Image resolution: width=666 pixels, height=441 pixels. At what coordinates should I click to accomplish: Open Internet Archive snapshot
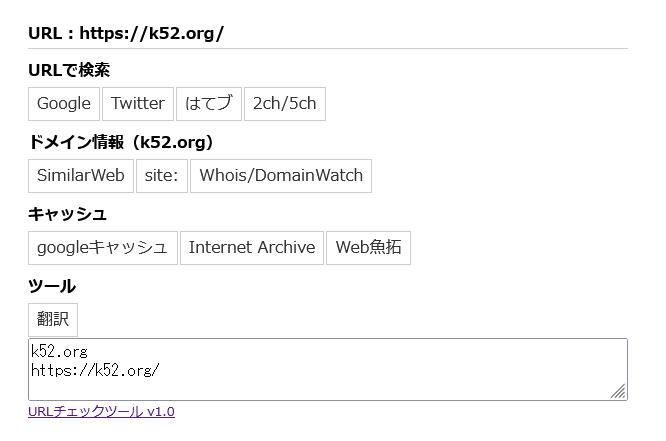252,248
